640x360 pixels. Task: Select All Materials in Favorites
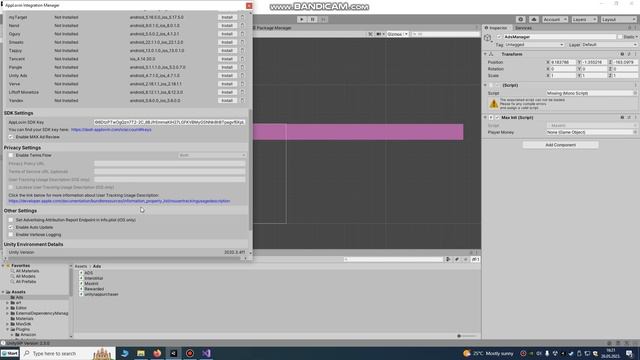click(x=27, y=271)
